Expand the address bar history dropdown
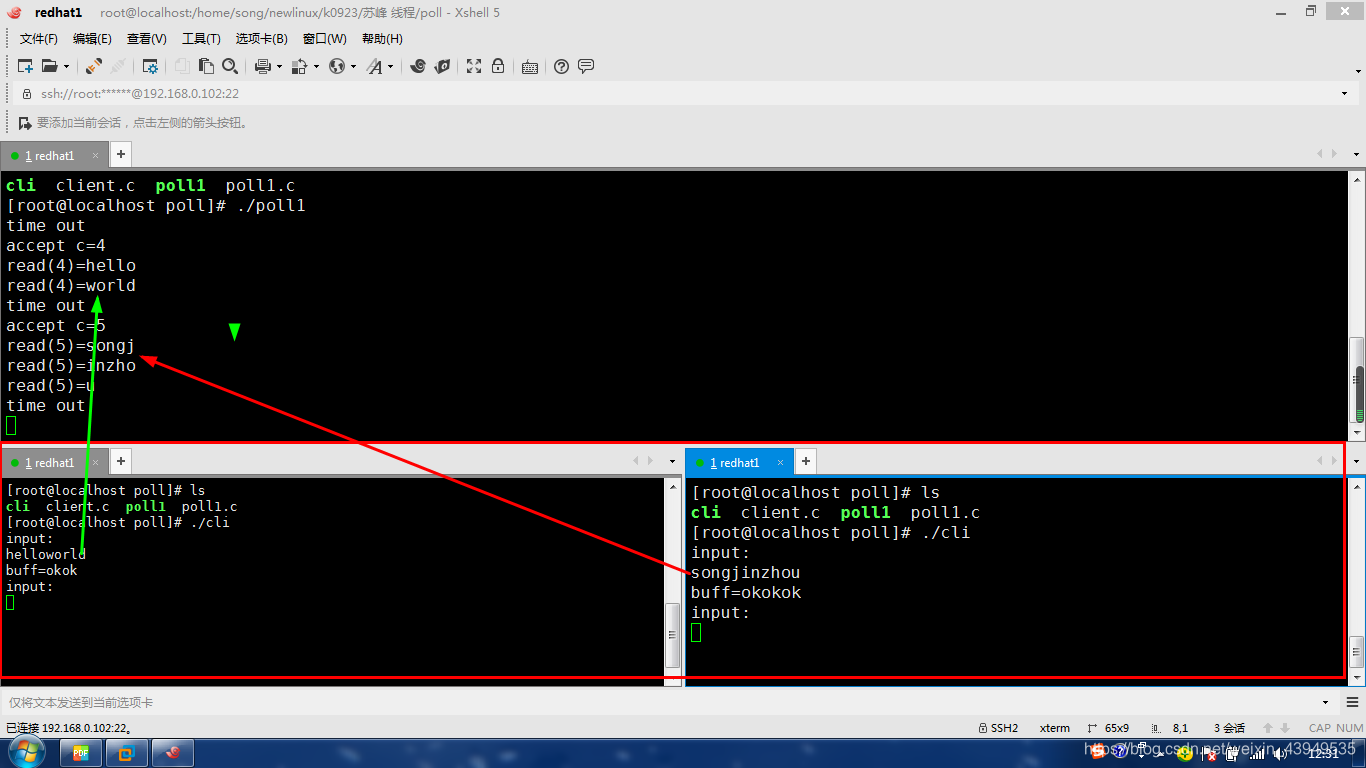This screenshot has height=768, width=1366. point(1344,93)
